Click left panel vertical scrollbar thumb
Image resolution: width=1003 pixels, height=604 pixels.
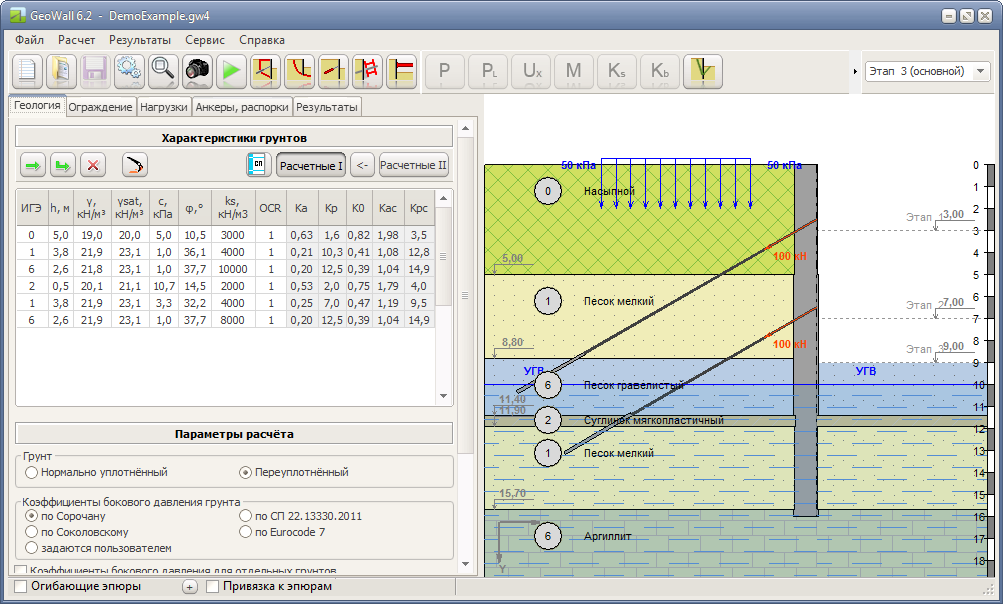[466, 295]
